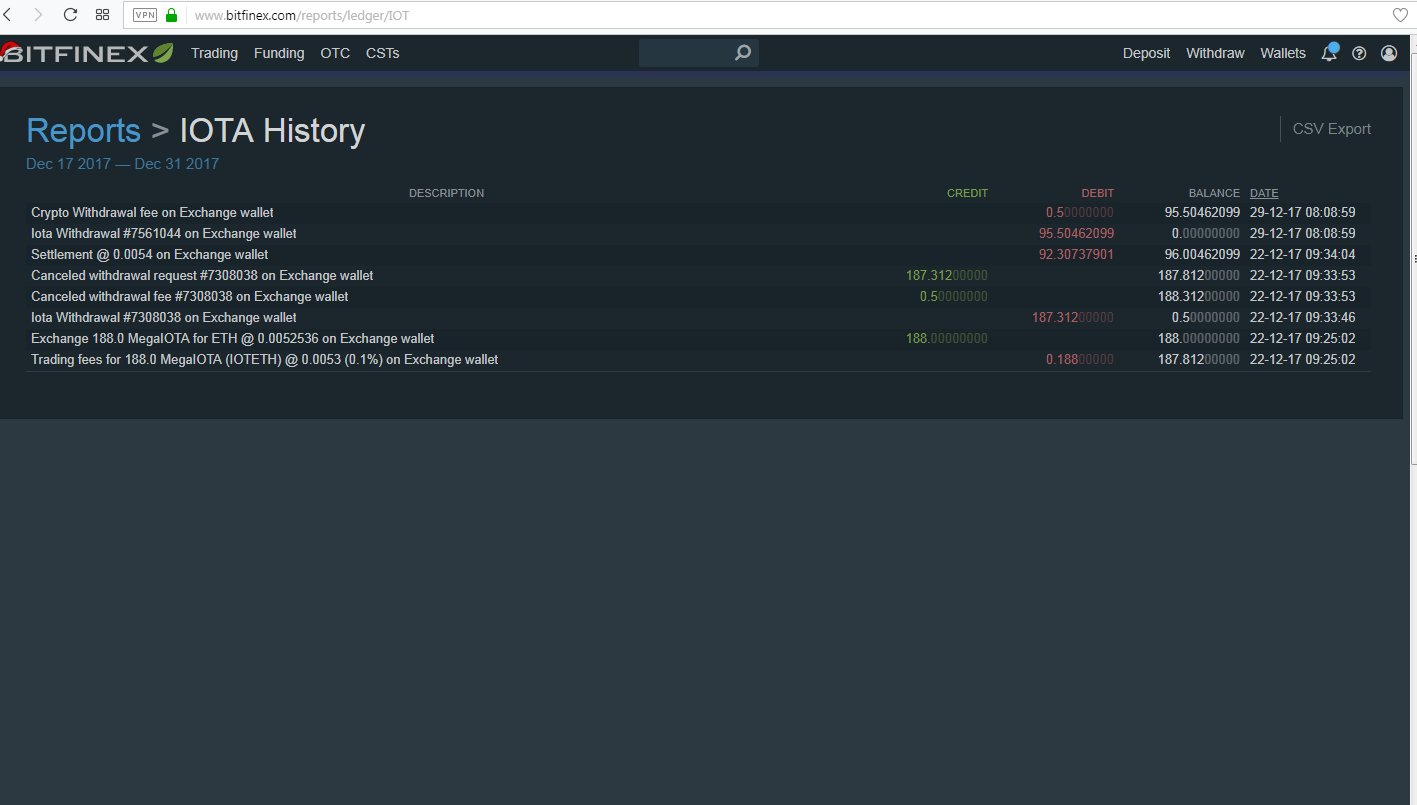Viewport: 1417px width, 805px height.
Task: Reload the page with refresh icon
Action: 70,15
